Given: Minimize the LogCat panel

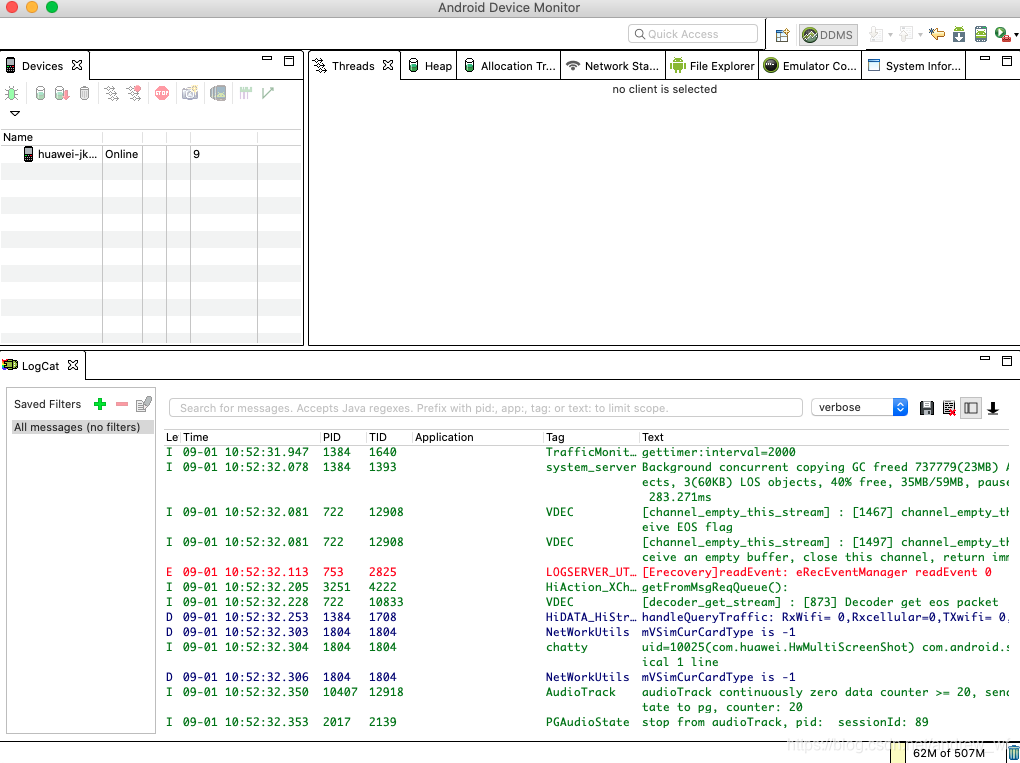Looking at the screenshot, I should click(x=985, y=358).
